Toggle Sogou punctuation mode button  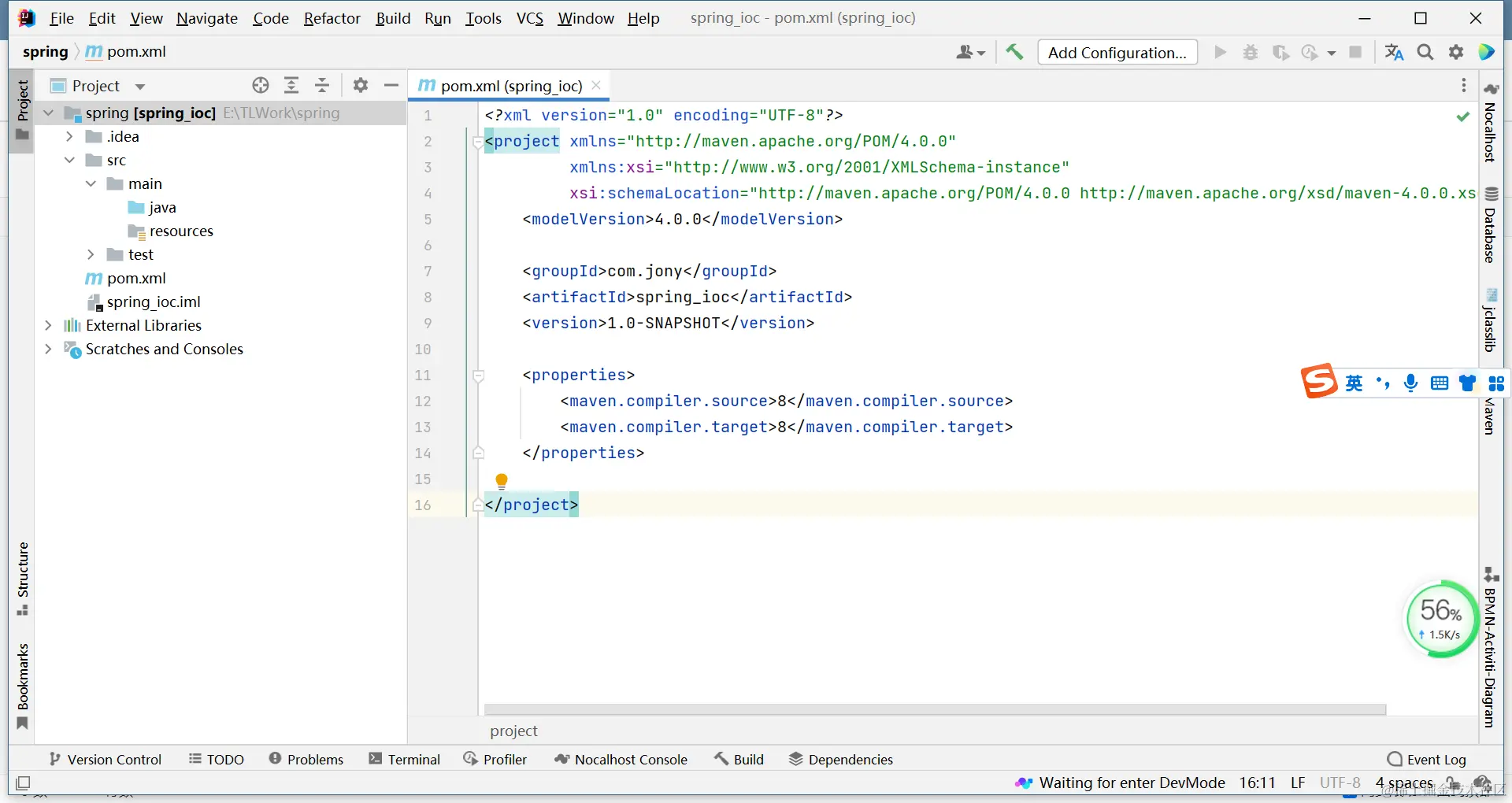(1382, 383)
